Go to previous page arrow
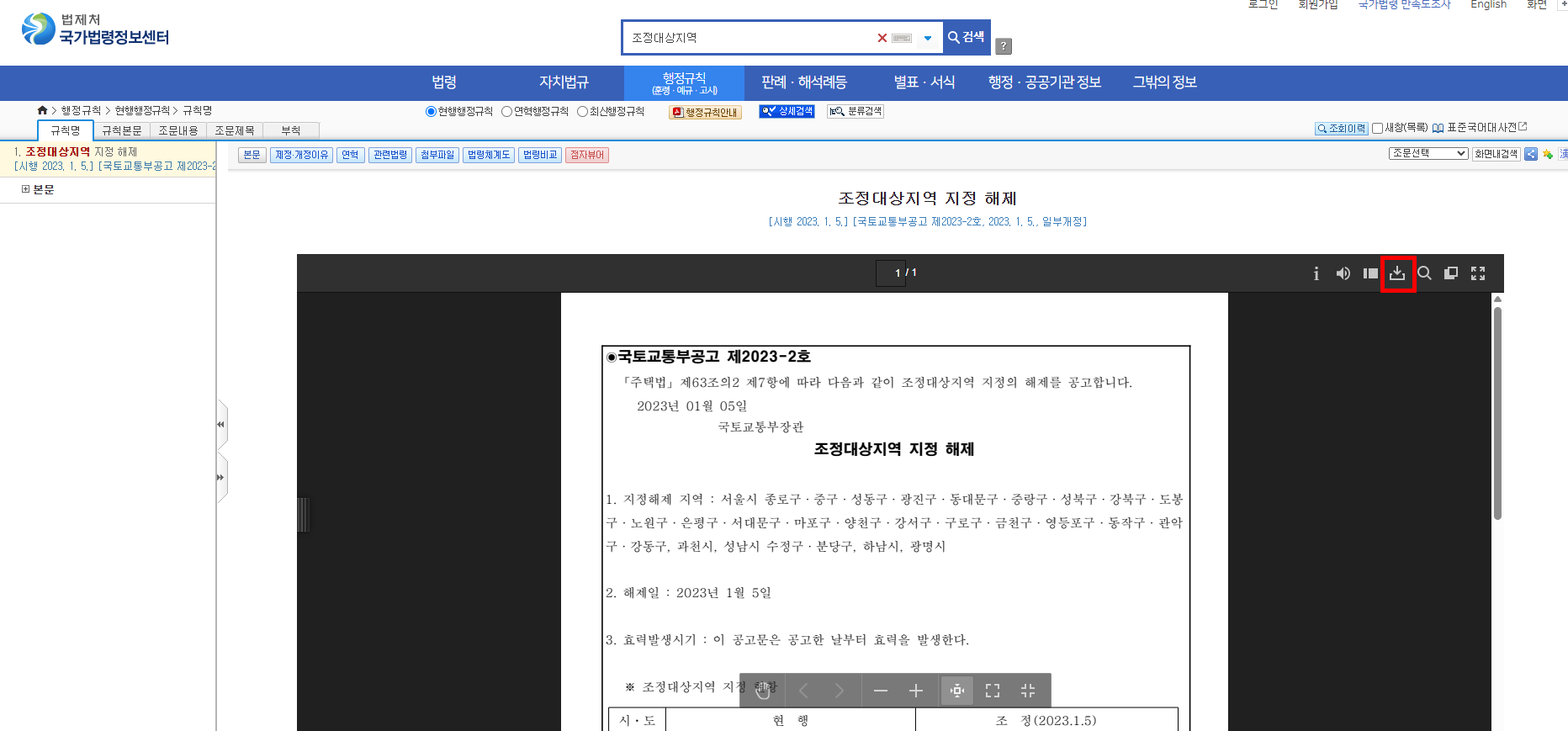This screenshot has width=1568, height=731. [x=803, y=691]
